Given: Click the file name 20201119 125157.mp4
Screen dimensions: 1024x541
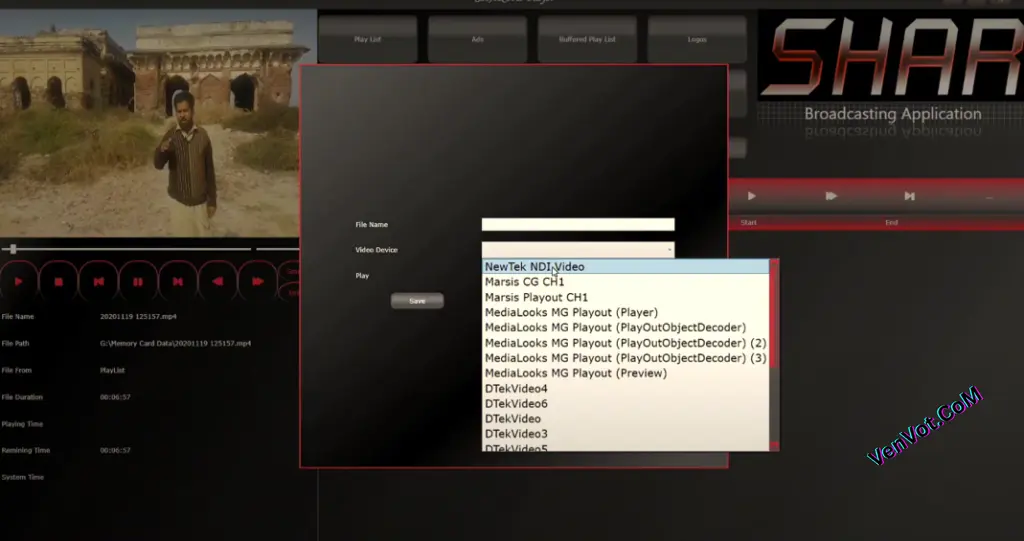Looking at the screenshot, I should point(138,316).
